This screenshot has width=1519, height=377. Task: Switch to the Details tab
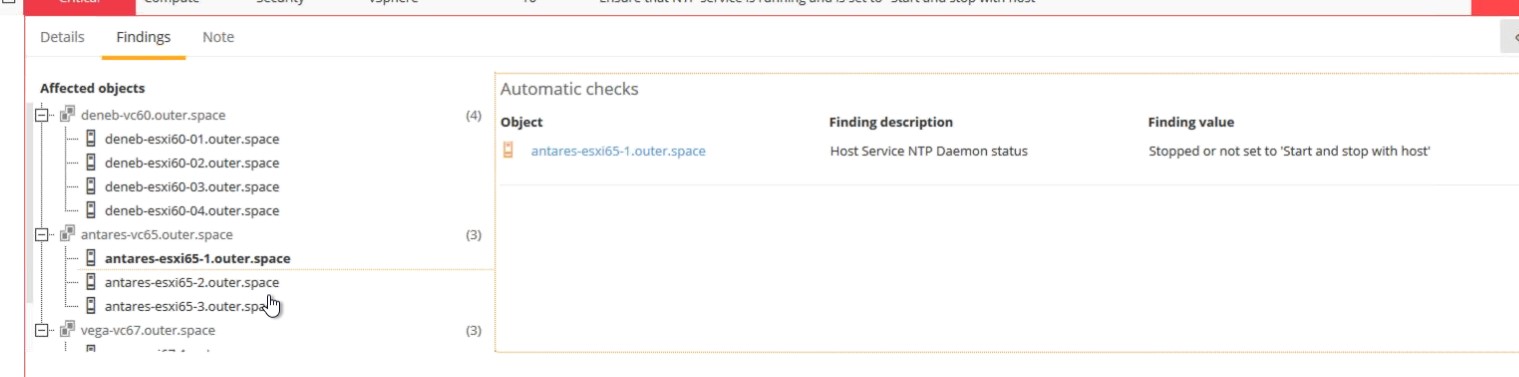tap(62, 37)
